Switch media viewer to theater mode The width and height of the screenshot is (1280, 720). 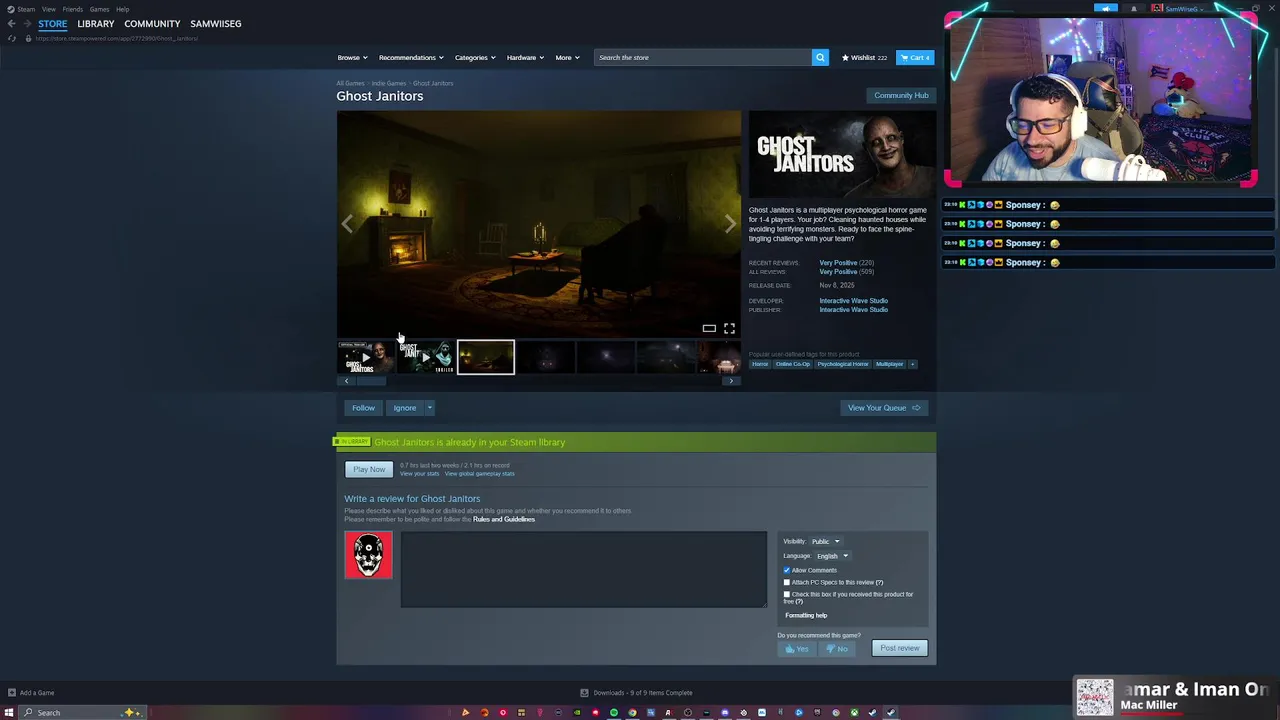(709, 328)
